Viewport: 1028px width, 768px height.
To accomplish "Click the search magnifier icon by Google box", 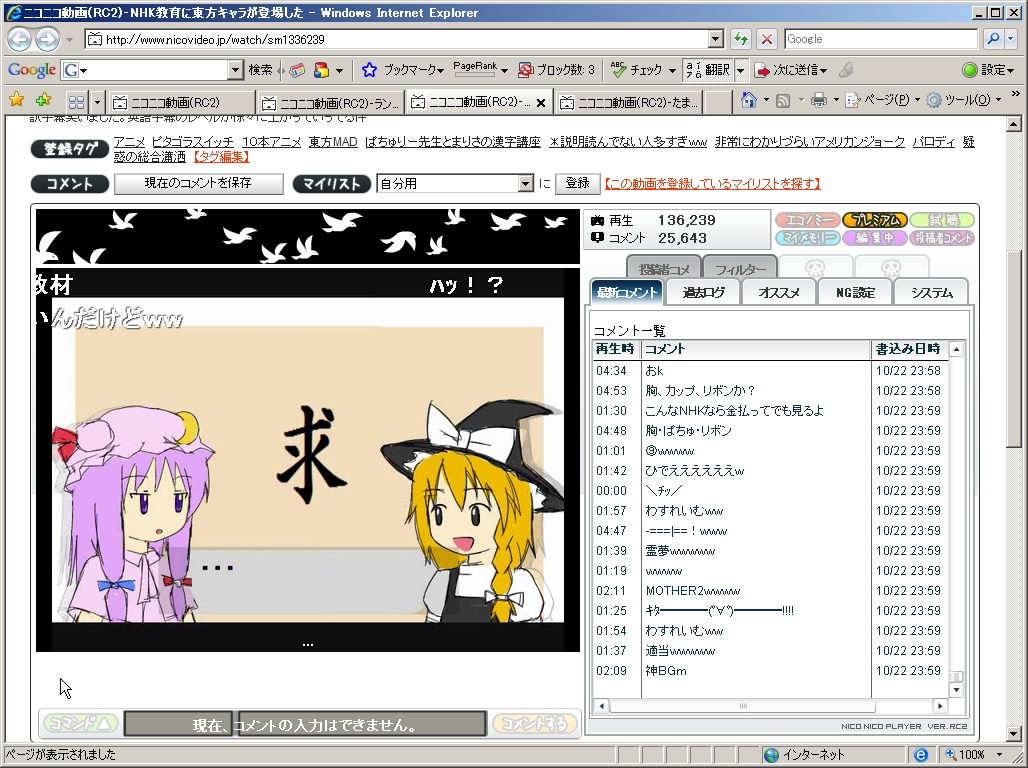I will click(993, 39).
